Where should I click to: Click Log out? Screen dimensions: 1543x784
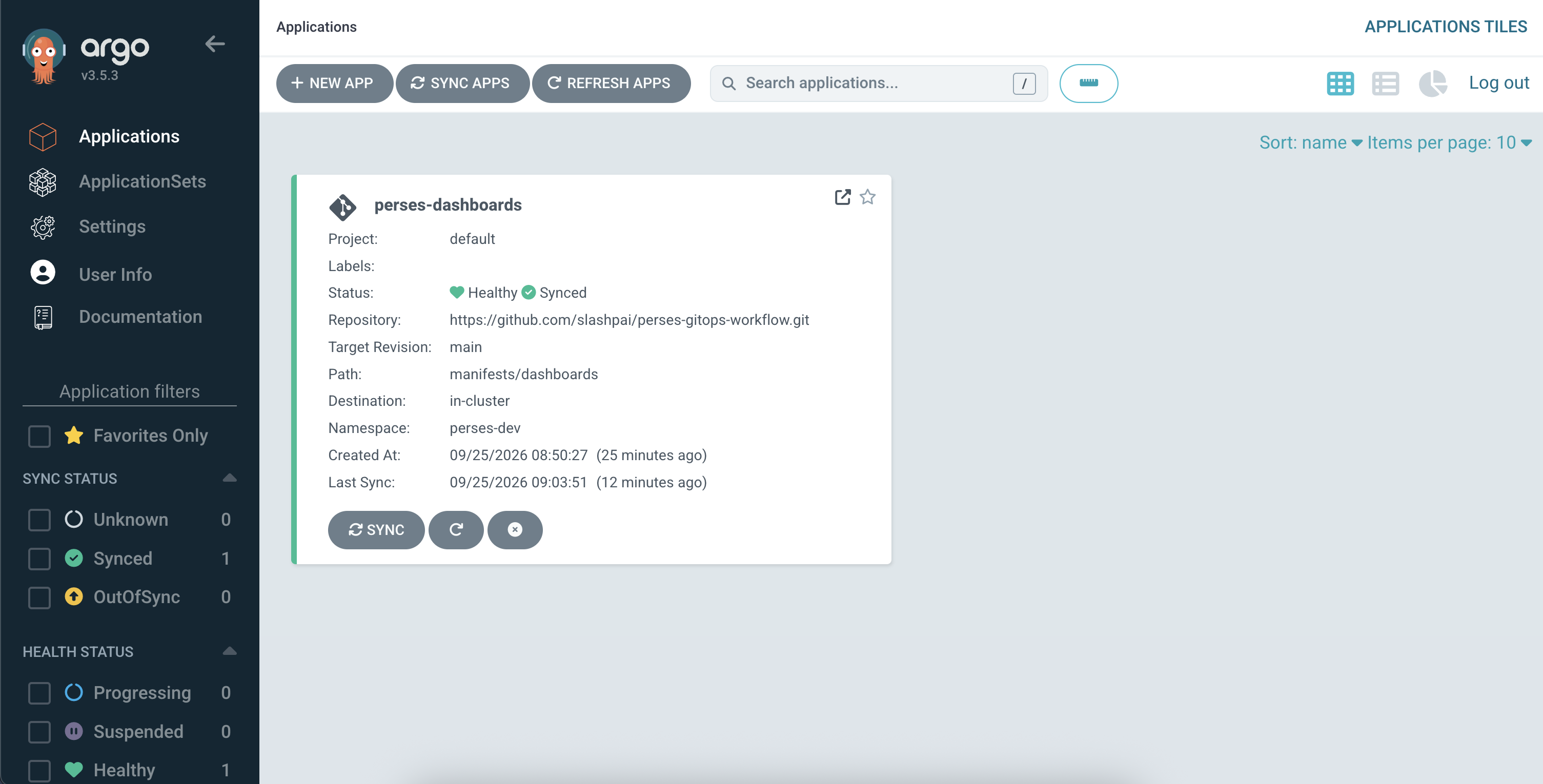pyautogui.click(x=1499, y=82)
